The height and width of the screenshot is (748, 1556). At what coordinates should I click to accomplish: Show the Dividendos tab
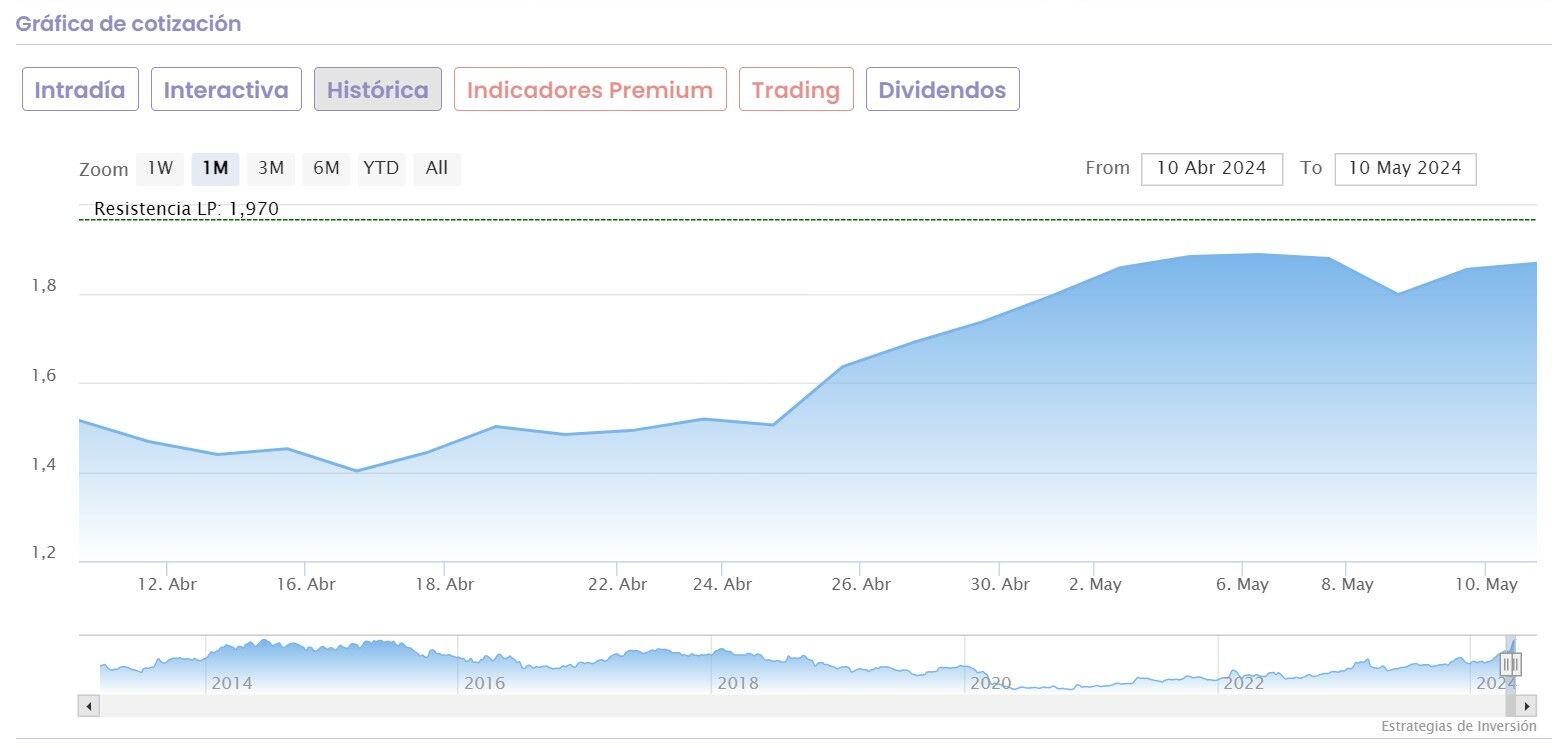(x=942, y=90)
